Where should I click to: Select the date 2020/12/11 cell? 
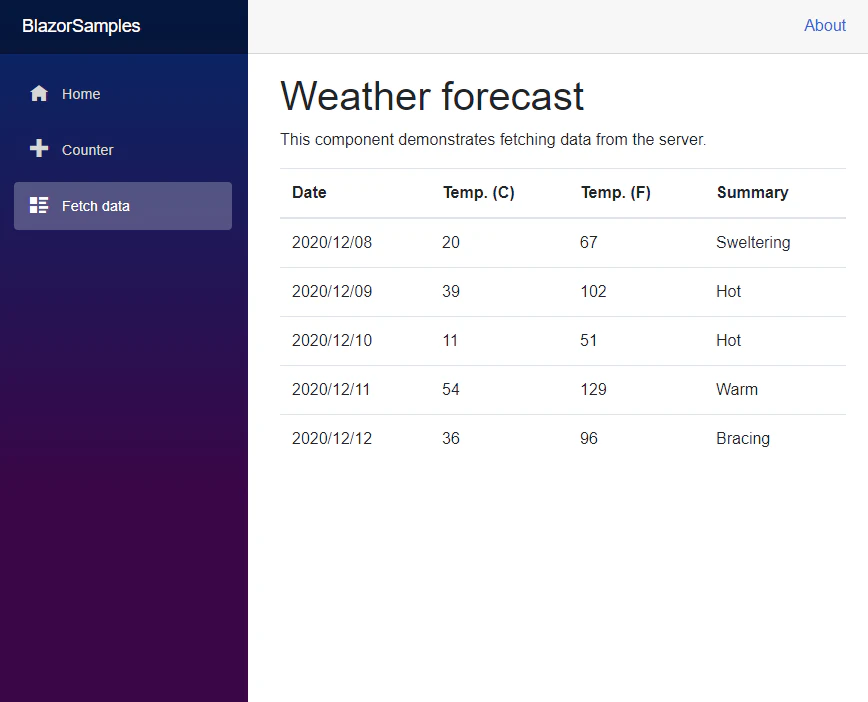(x=331, y=390)
